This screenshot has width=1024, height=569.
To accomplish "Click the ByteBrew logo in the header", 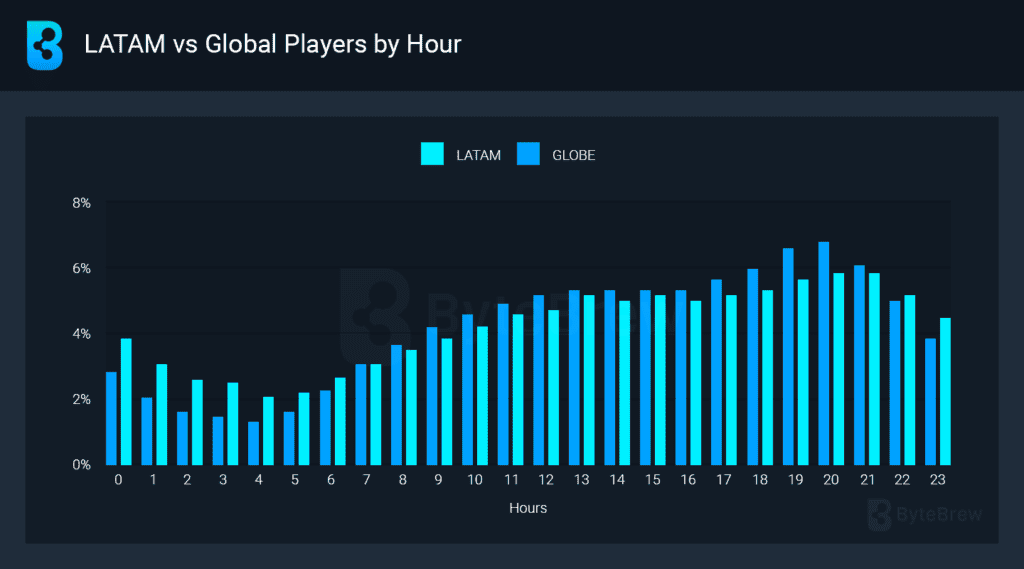I will pos(45,45).
